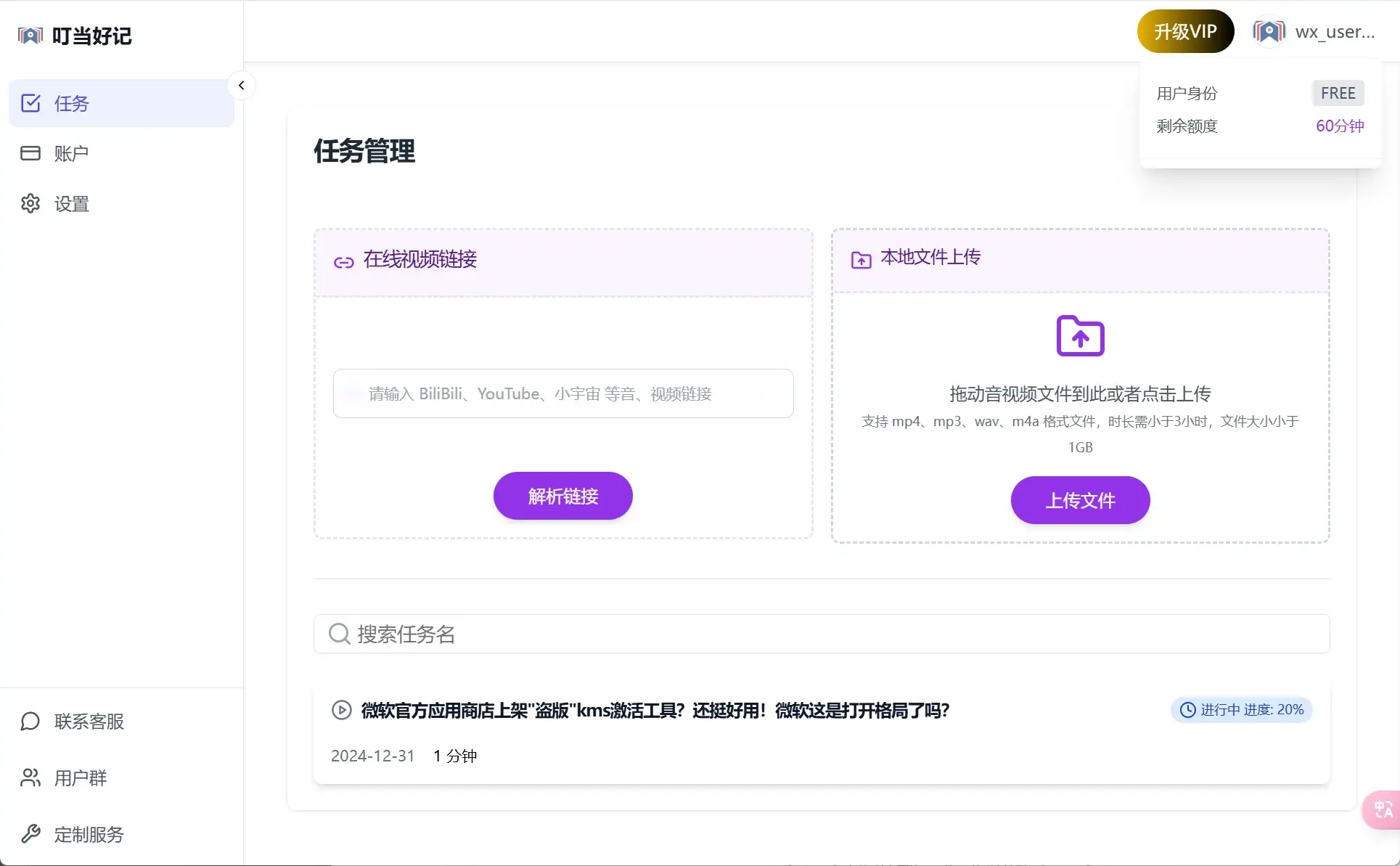Click the play icon beside the task title

pyautogui.click(x=342, y=710)
